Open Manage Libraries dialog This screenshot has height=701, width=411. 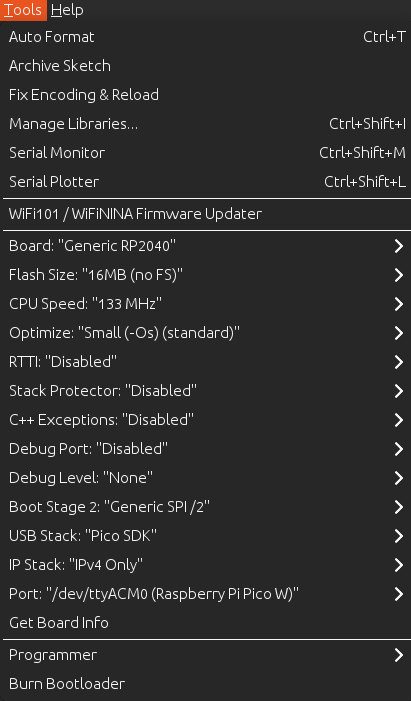(x=205, y=124)
